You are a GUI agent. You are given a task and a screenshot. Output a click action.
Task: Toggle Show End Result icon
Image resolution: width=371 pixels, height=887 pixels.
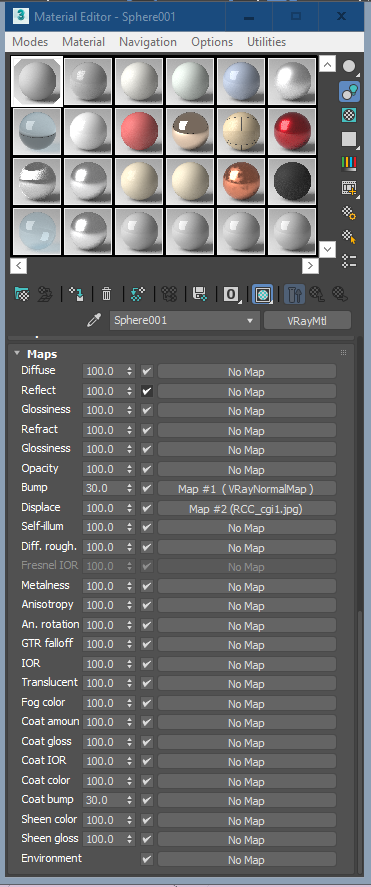[295, 294]
